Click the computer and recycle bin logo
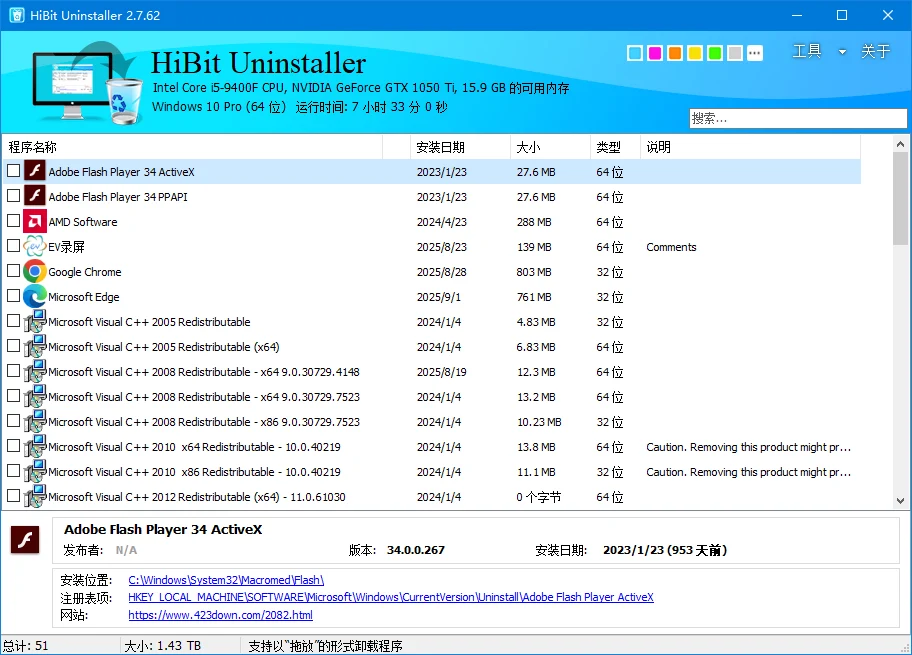 (x=86, y=83)
